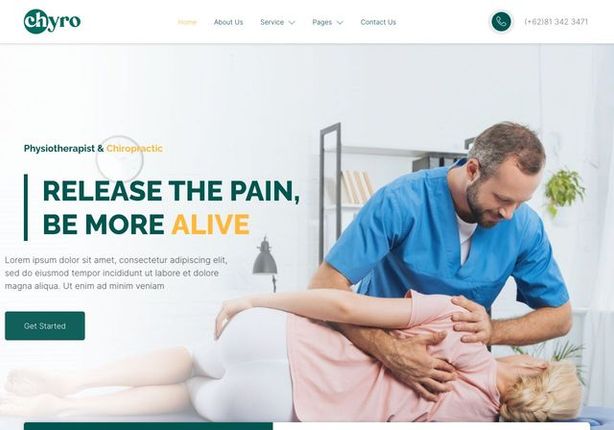Click the RELEASE THE PAIN headline
This screenshot has height=430, width=614.
coord(171,191)
